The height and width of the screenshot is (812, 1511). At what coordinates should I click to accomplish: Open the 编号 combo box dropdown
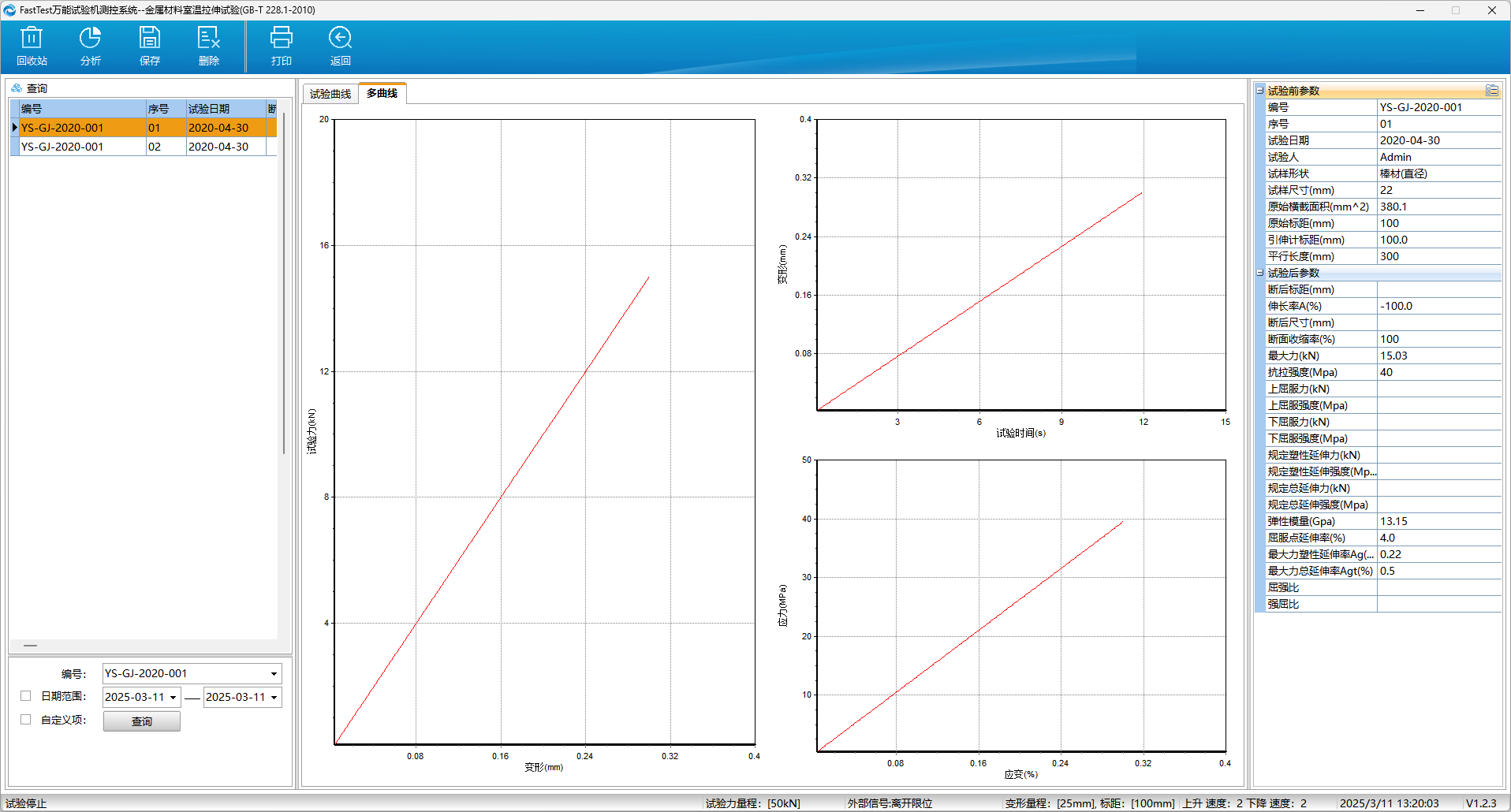[x=274, y=674]
